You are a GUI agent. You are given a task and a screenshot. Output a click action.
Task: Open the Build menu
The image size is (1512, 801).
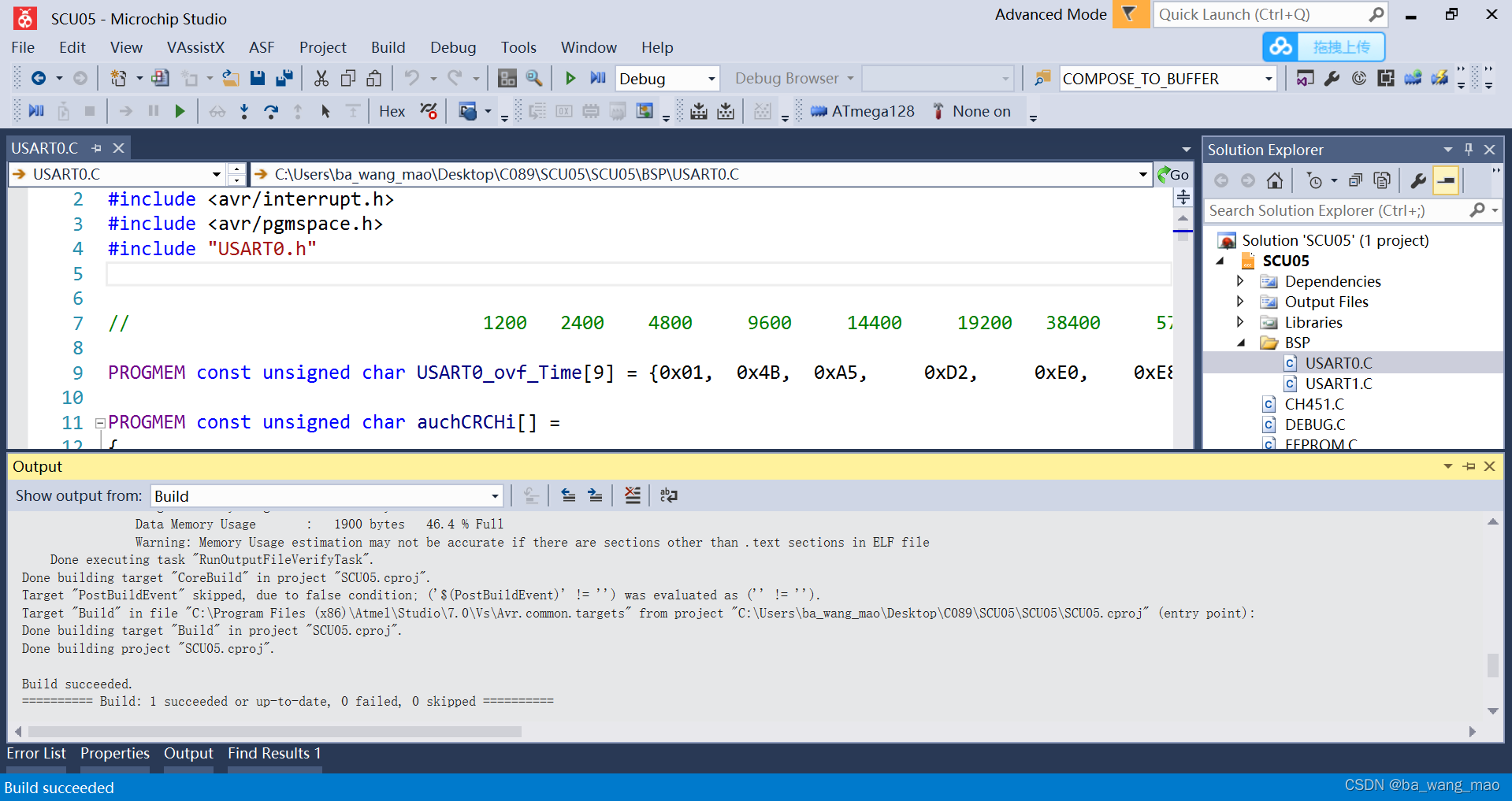388,47
